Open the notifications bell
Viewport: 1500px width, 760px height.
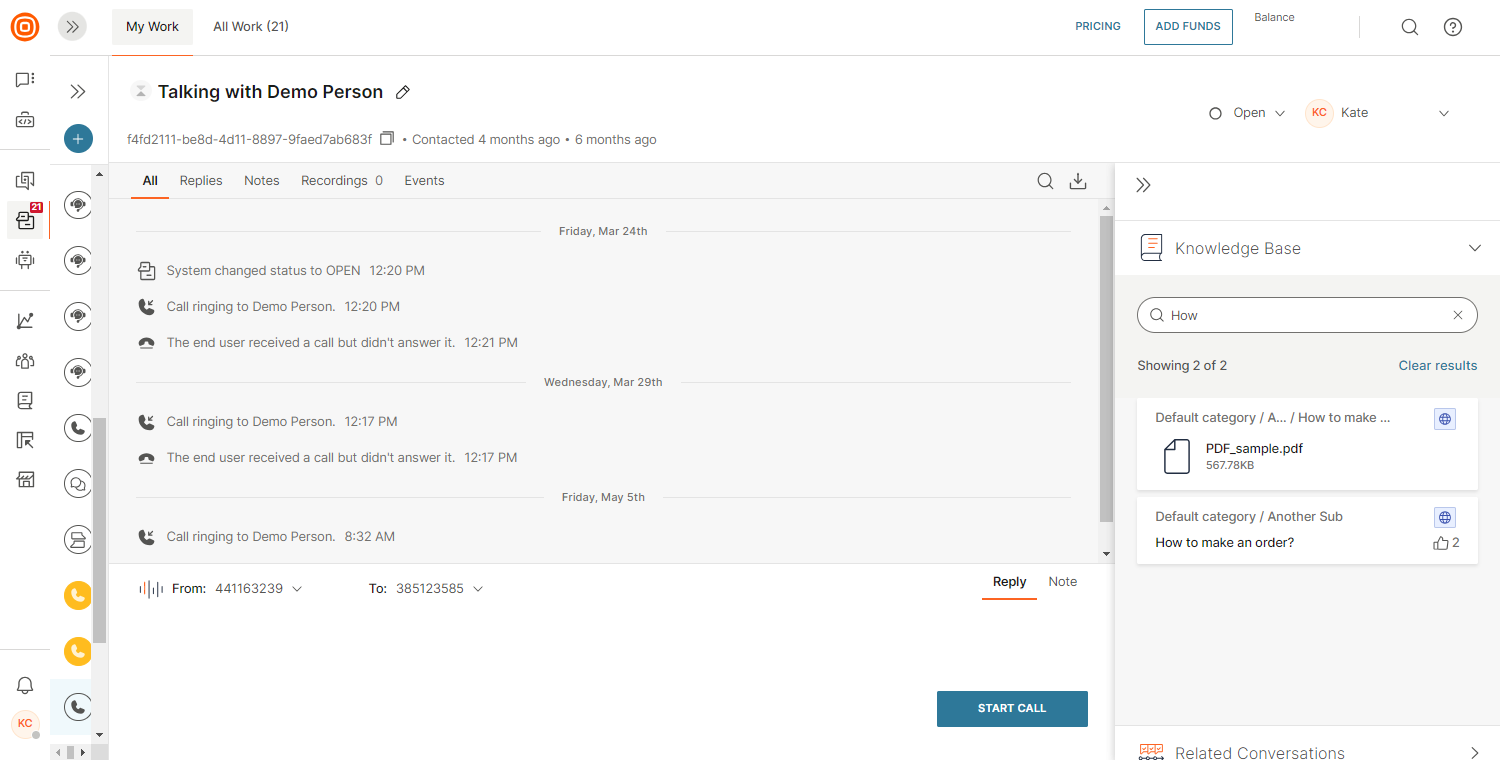click(25, 686)
